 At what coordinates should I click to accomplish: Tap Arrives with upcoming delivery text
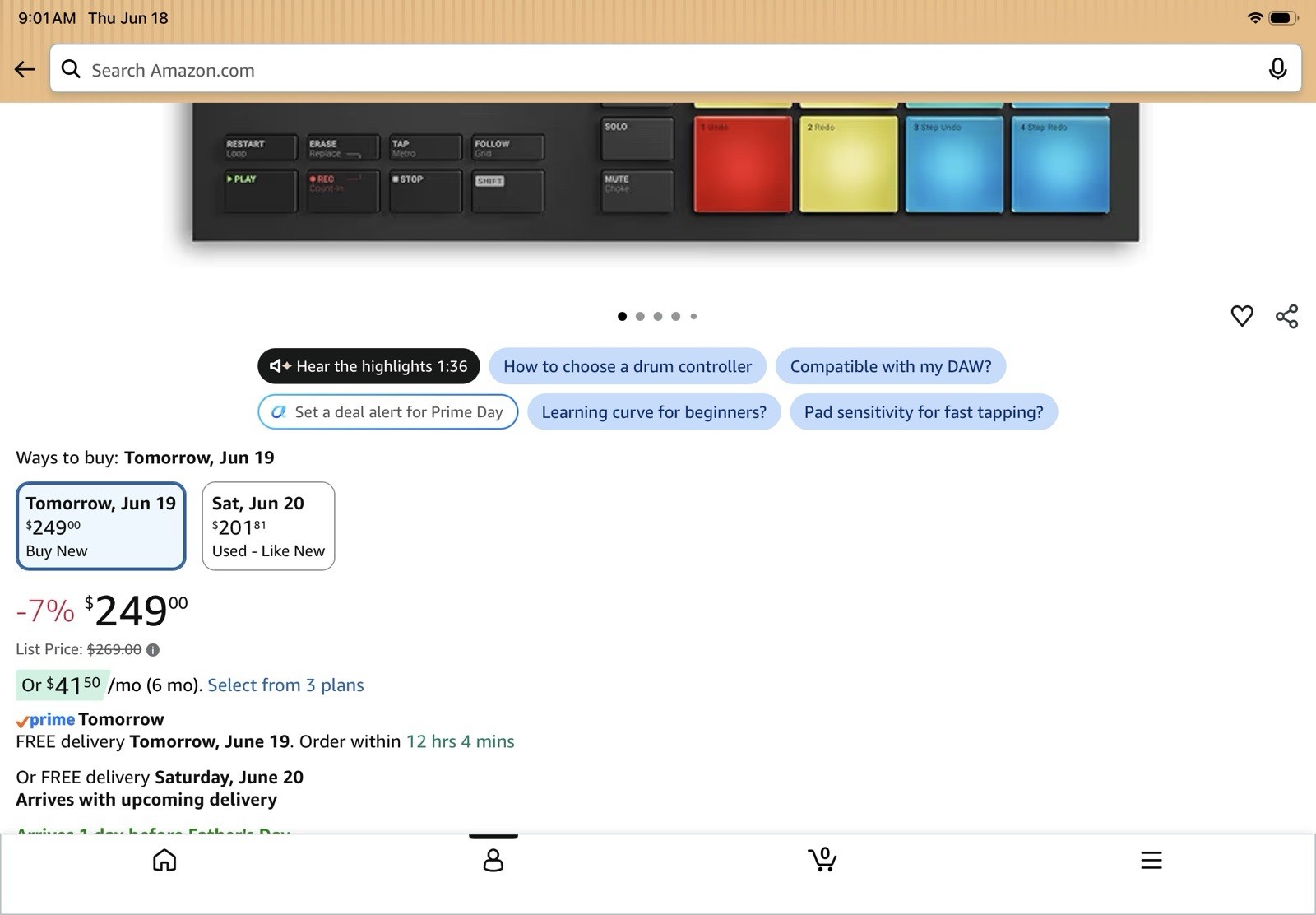(146, 800)
